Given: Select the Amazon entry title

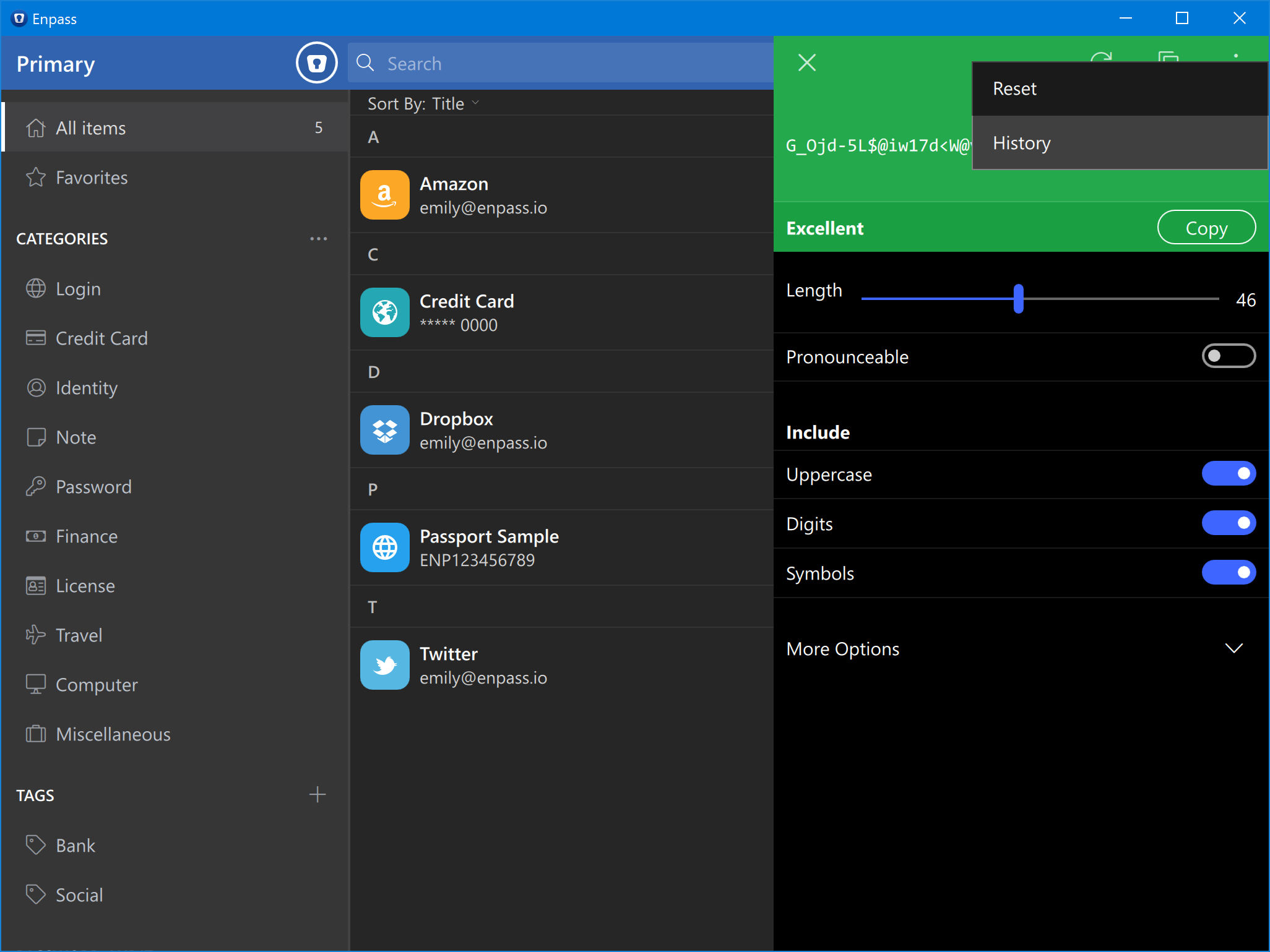Looking at the screenshot, I should point(454,184).
